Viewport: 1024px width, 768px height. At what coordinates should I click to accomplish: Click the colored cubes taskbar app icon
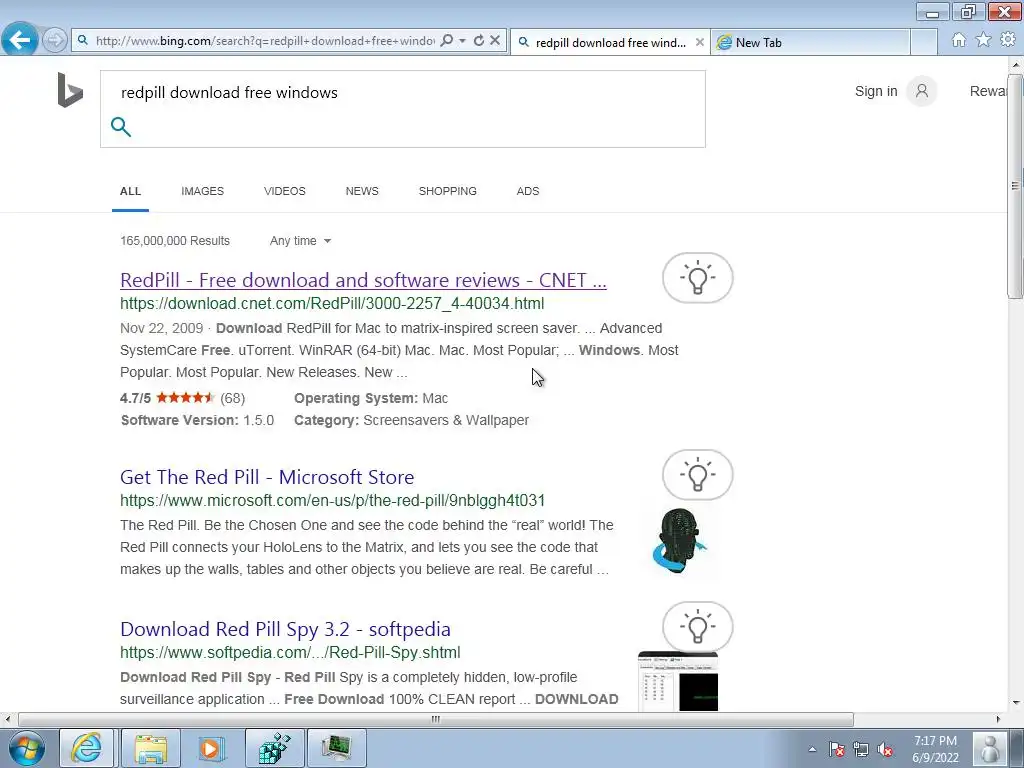[x=274, y=748]
